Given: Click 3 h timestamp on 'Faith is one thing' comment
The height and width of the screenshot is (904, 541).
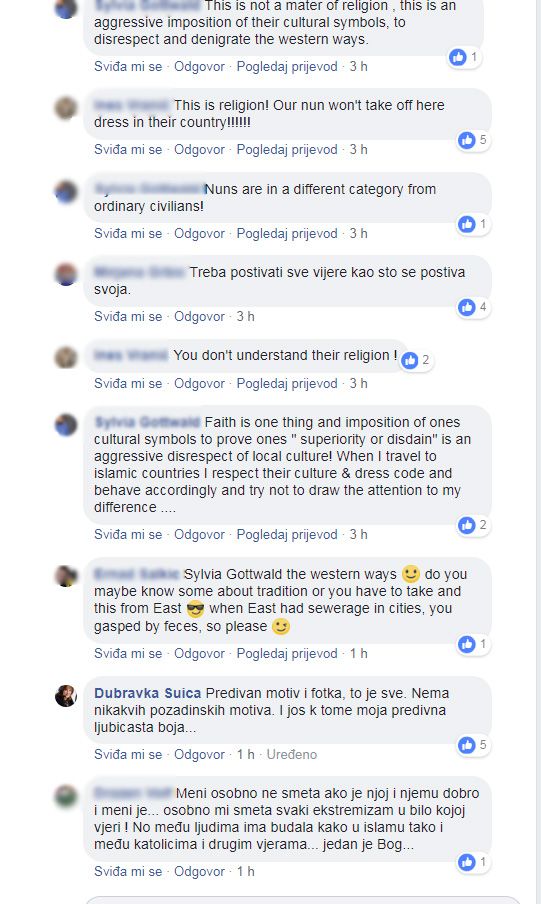Looking at the screenshot, I should point(358,534).
